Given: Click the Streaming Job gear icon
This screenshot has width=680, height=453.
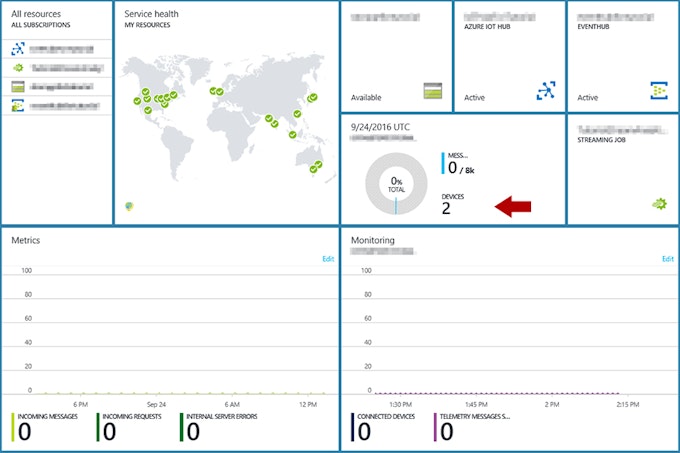Looking at the screenshot, I should (660, 204).
